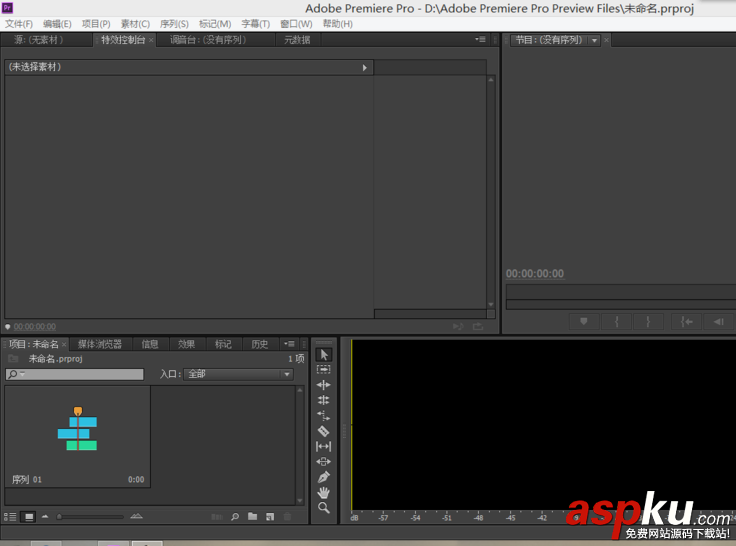Select the Ripple Edit tool
The width and height of the screenshot is (736, 546).
coord(323,385)
